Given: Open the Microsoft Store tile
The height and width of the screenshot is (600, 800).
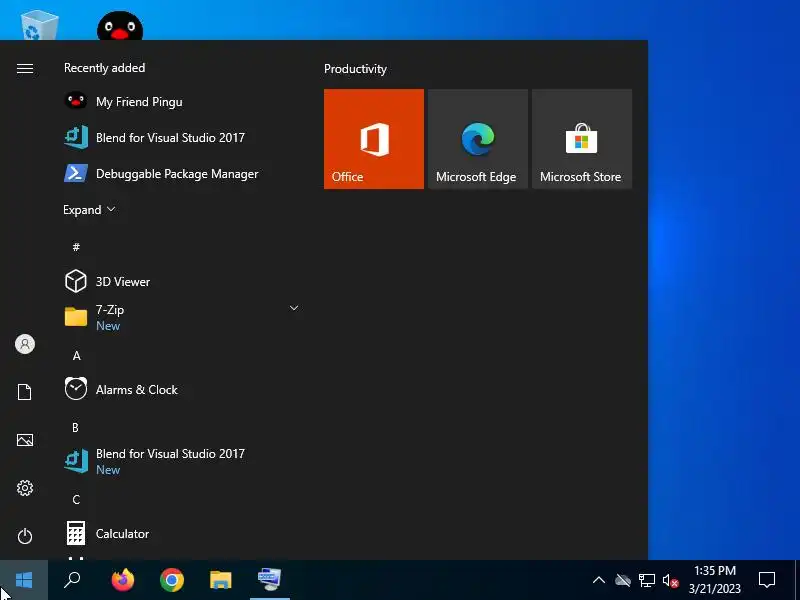Looking at the screenshot, I should pyautogui.click(x=582, y=139).
